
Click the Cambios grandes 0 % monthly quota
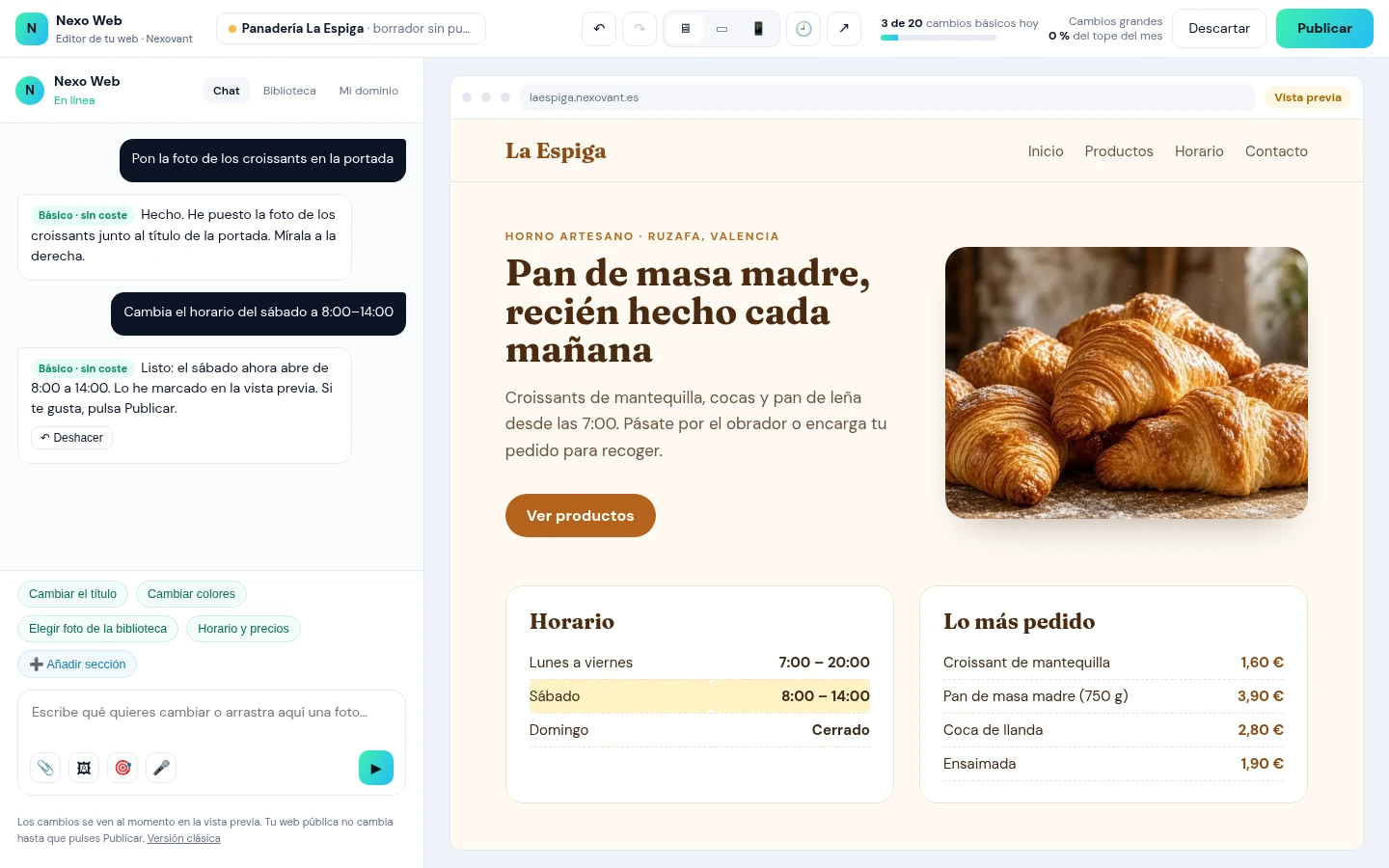[1105, 29]
